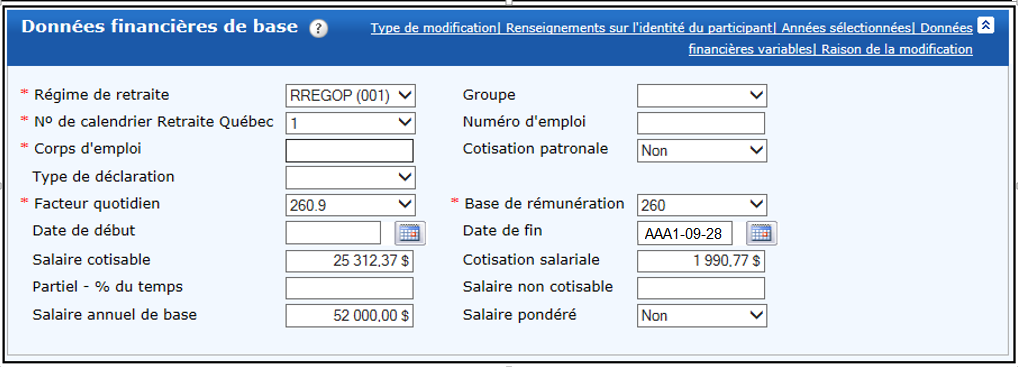Go to Raison de la modification
Image resolution: width=1018 pixels, height=367 pixels.
point(897,49)
